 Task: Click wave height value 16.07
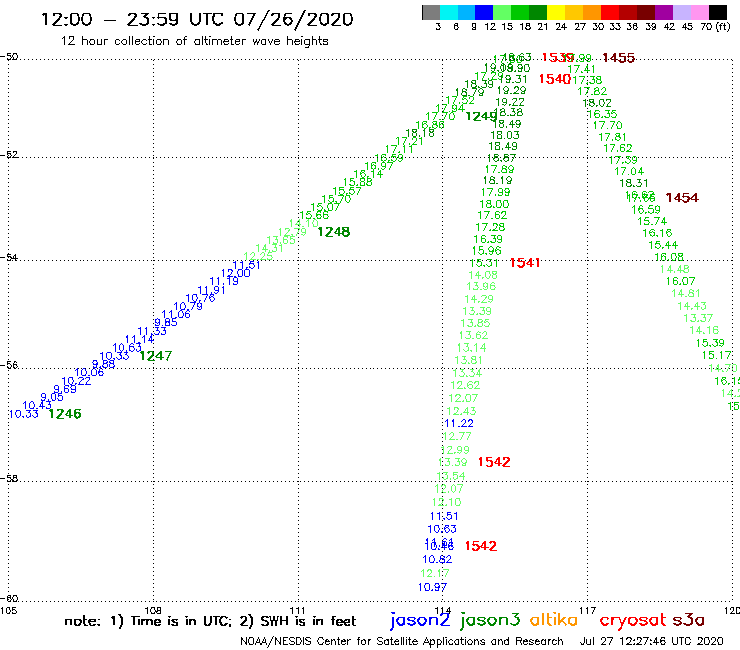click(681, 281)
